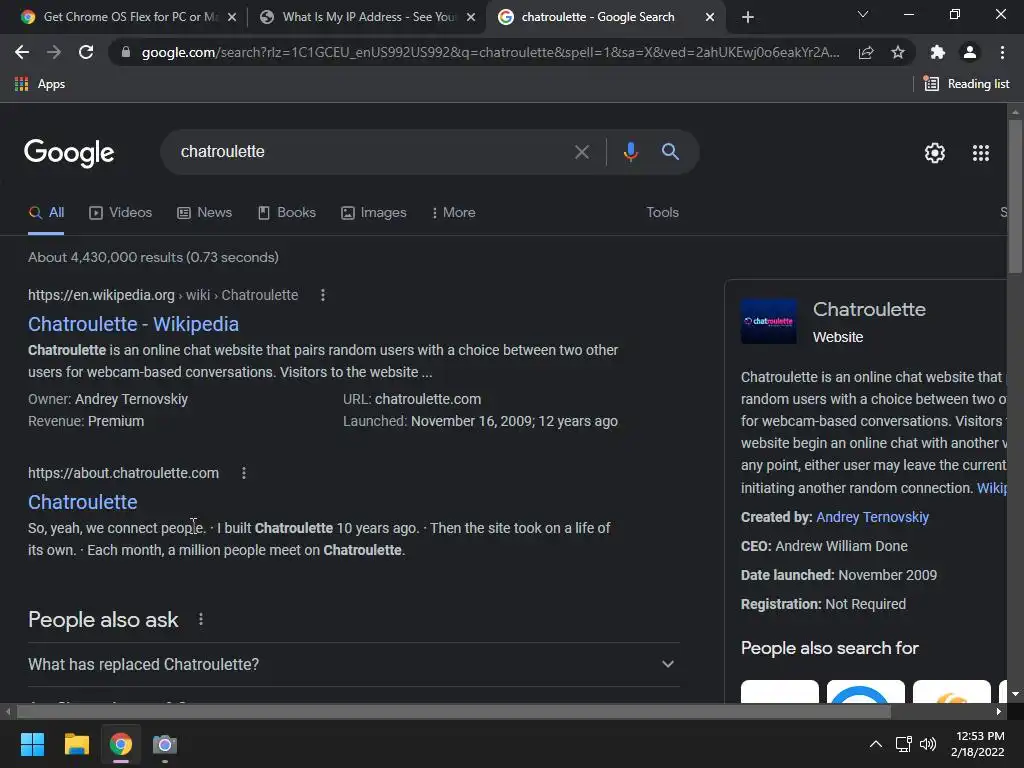Open options menu for about.chatroulette.com result
Viewport: 1024px width, 768px height.
pyautogui.click(x=244, y=473)
